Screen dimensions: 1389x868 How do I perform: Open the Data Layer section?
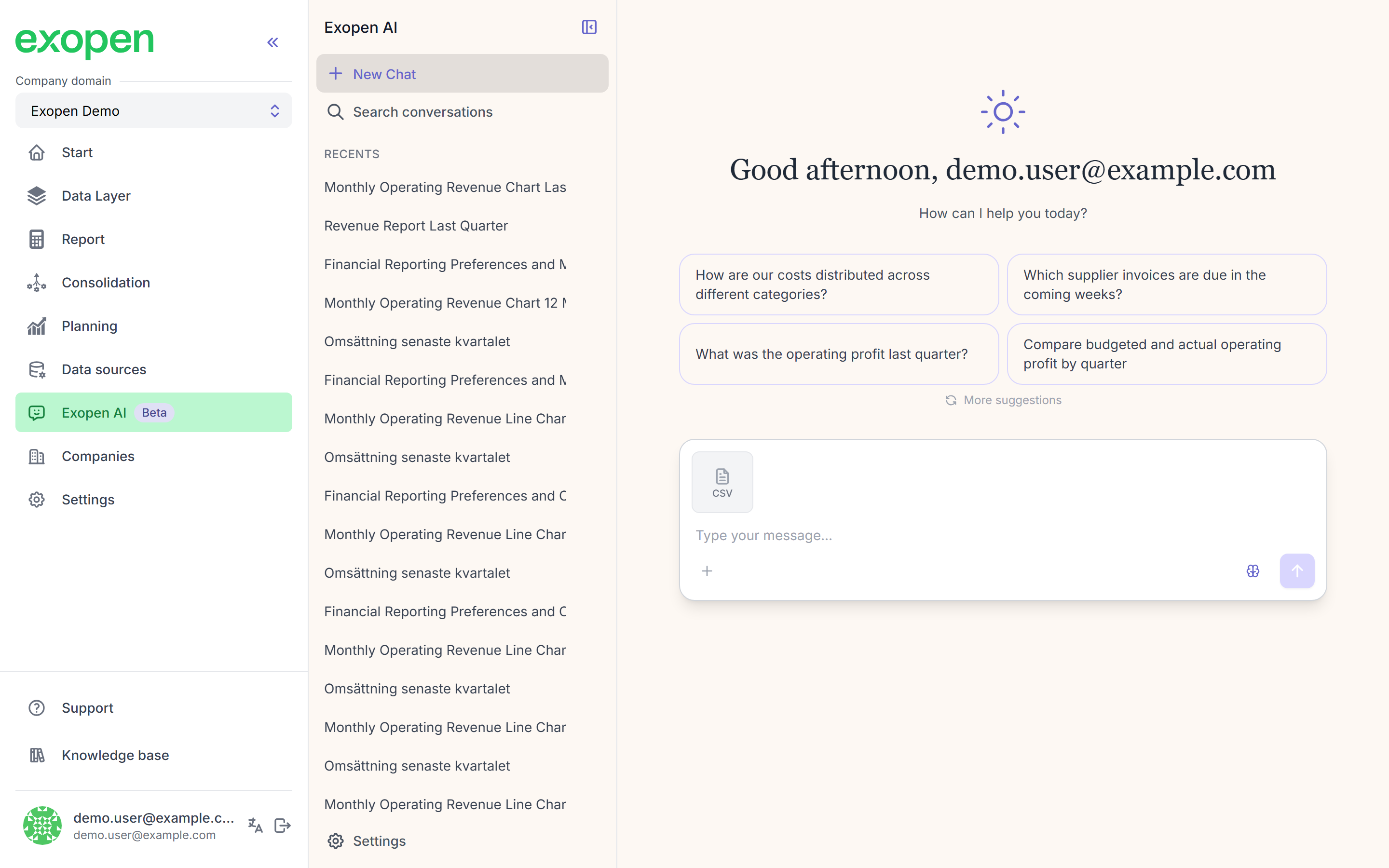point(154,196)
